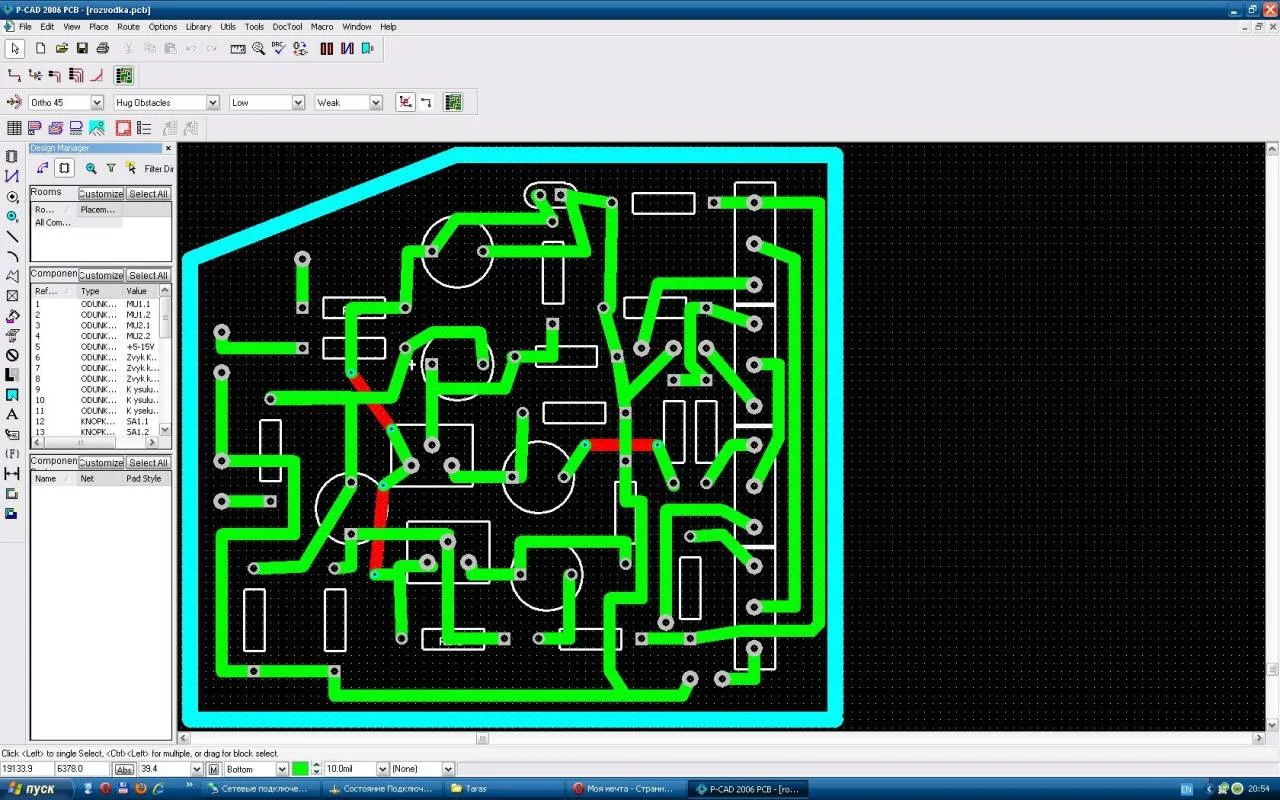Toggle the component view button in Design Manager
Screen dimensions: 1280x800
(63, 168)
